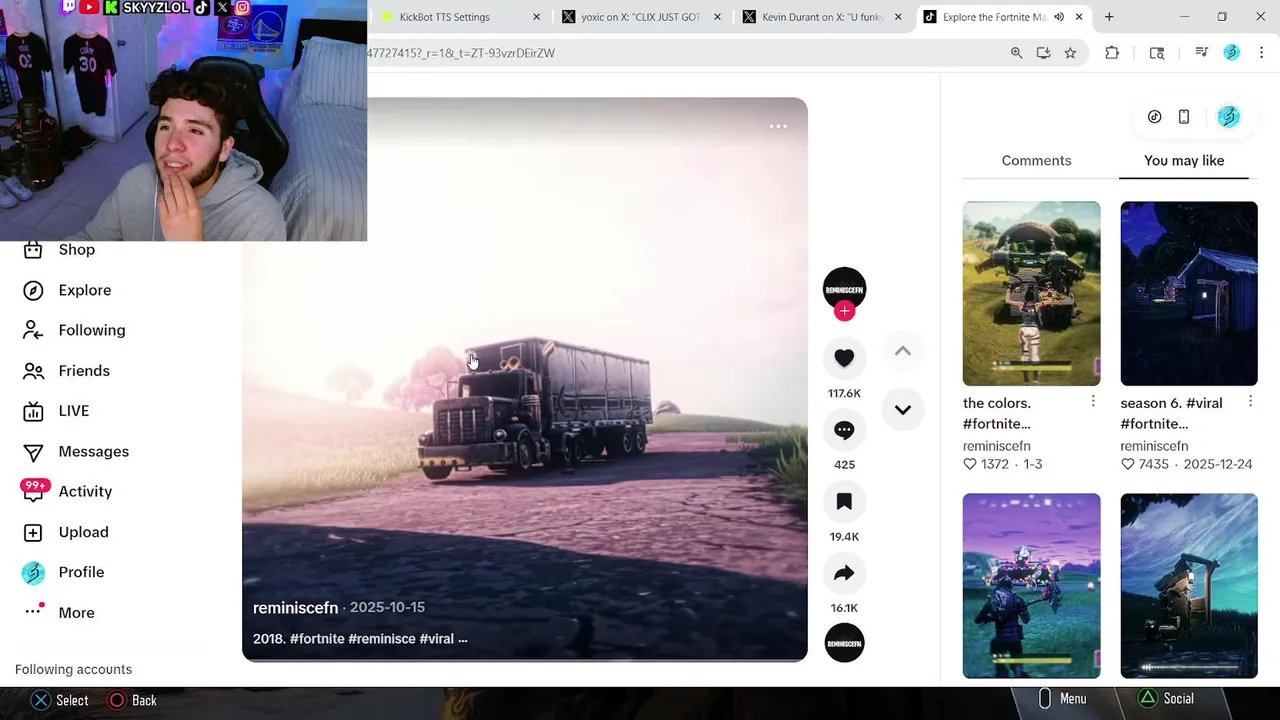Switch to the You may like tab

[x=1184, y=160]
